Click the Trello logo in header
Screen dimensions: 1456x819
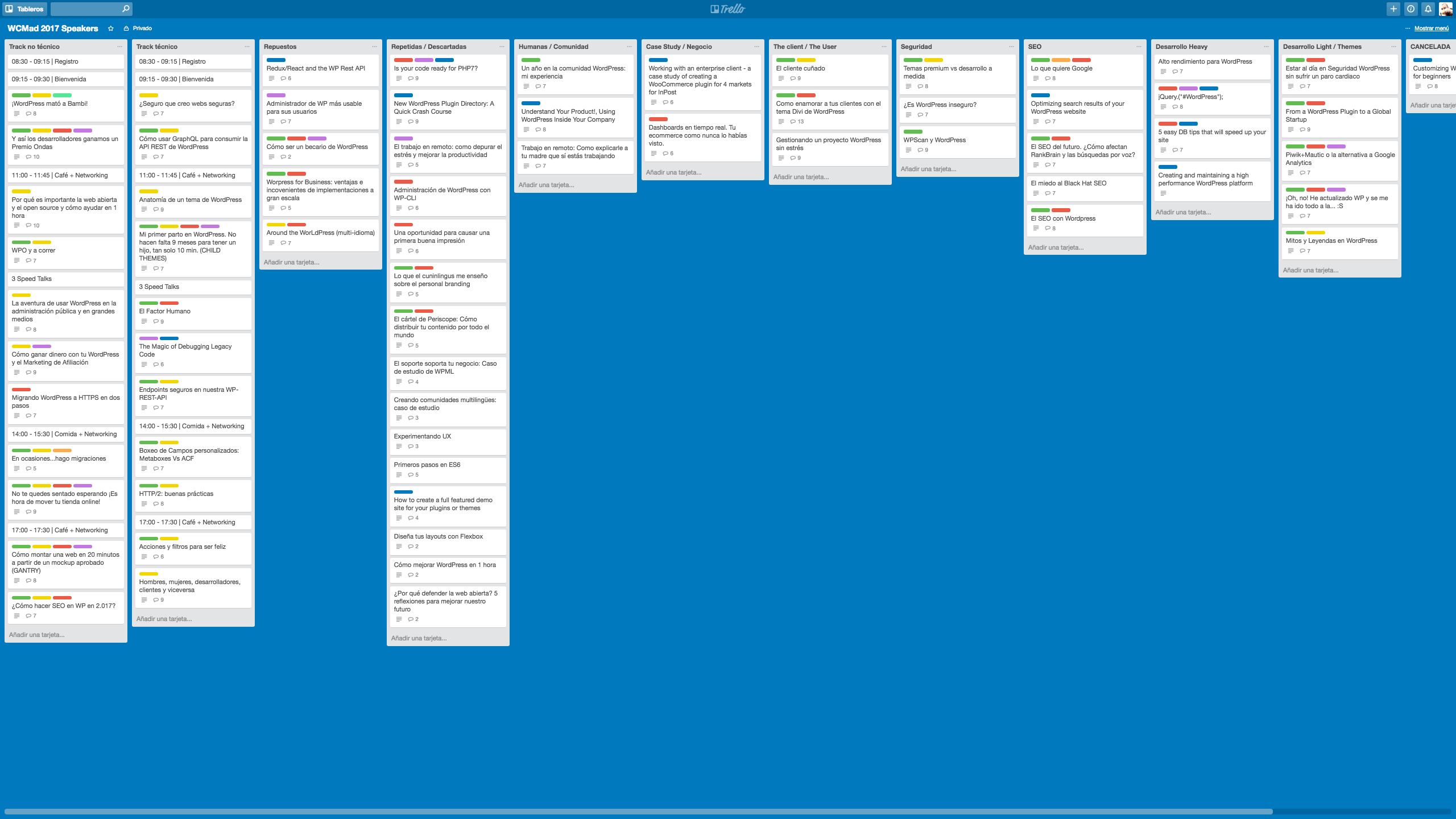(x=727, y=9)
